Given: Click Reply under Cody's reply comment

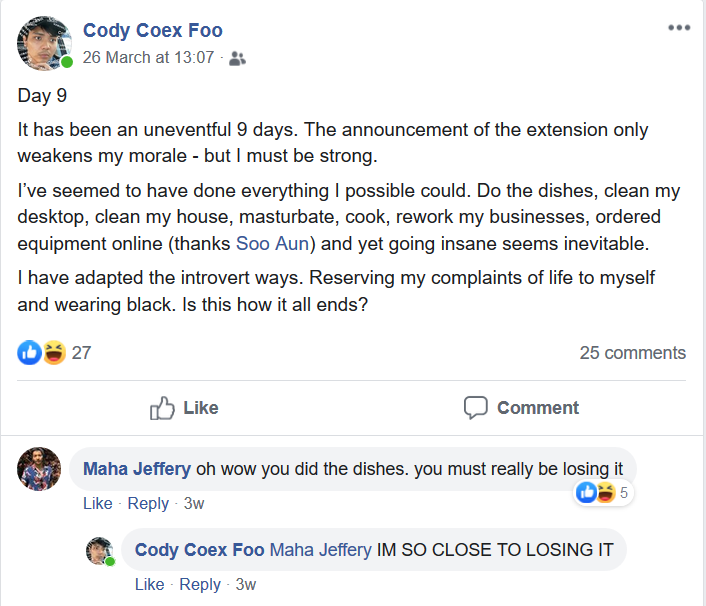Looking at the screenshot, I should pyautogui.click(x=199, y=584).
